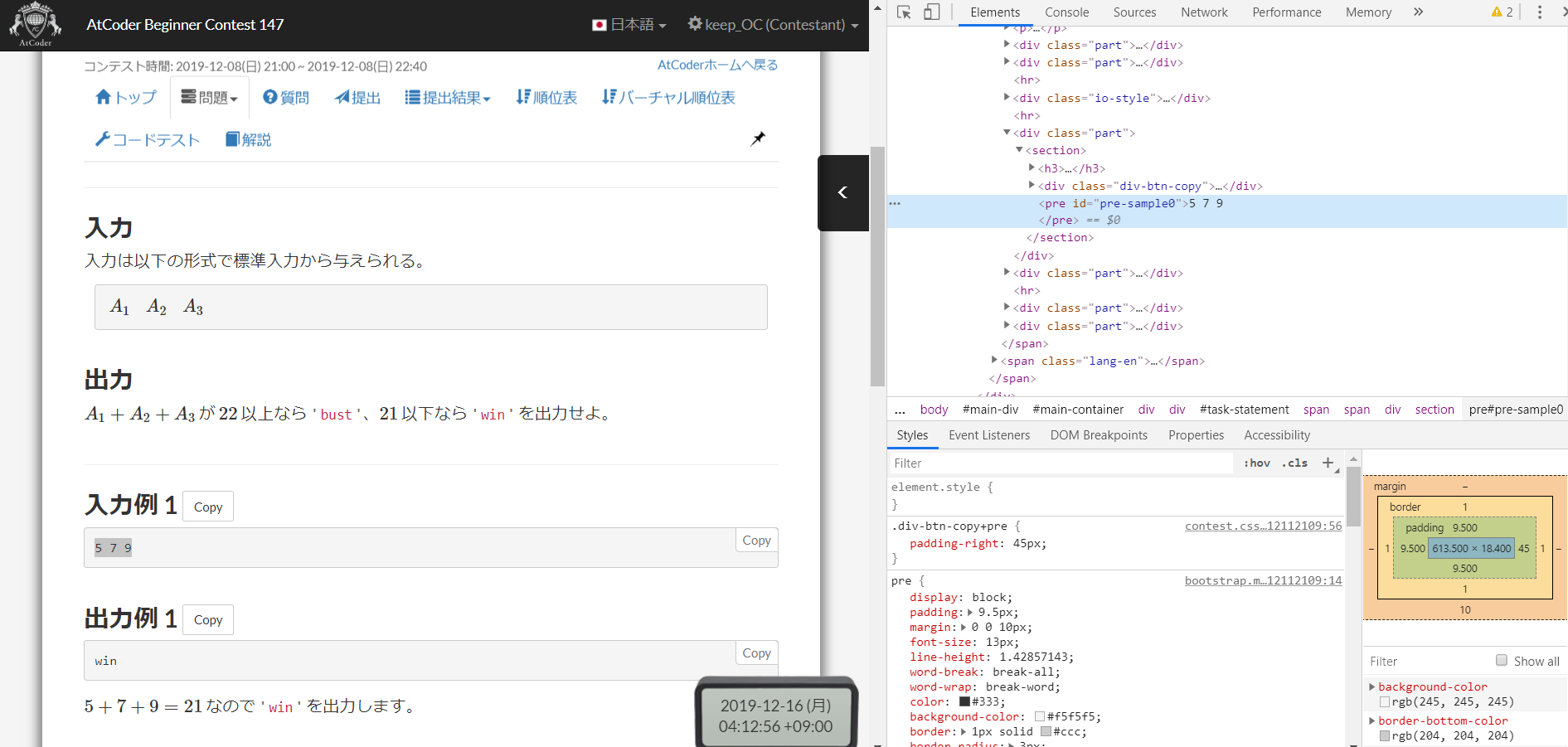The width and height of the screenshot is (1568, 747).
Task: Expand computed border-bottom-color property
Action: [x=1371, y=720]
